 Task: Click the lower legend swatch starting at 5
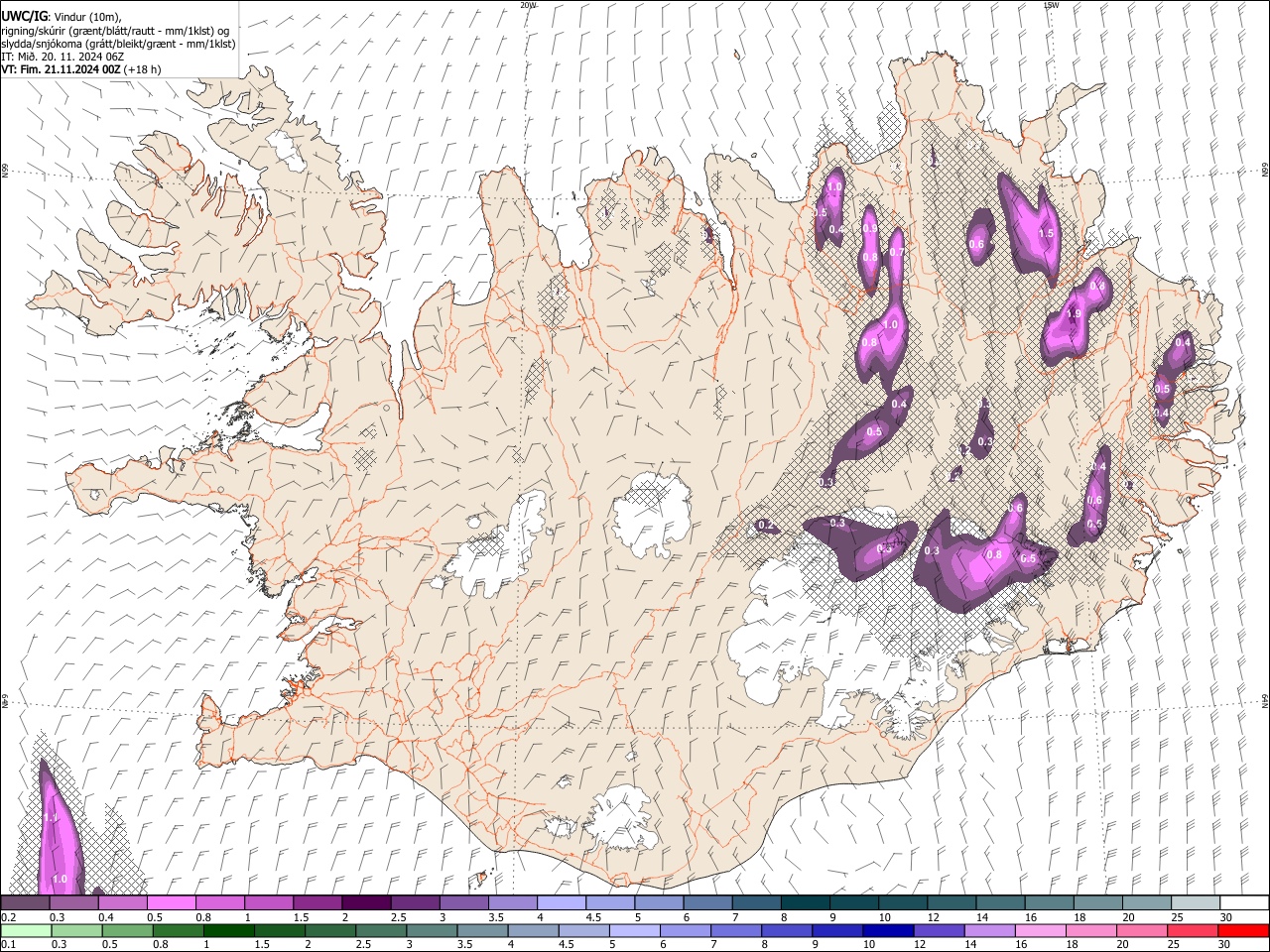pos(633,931)
